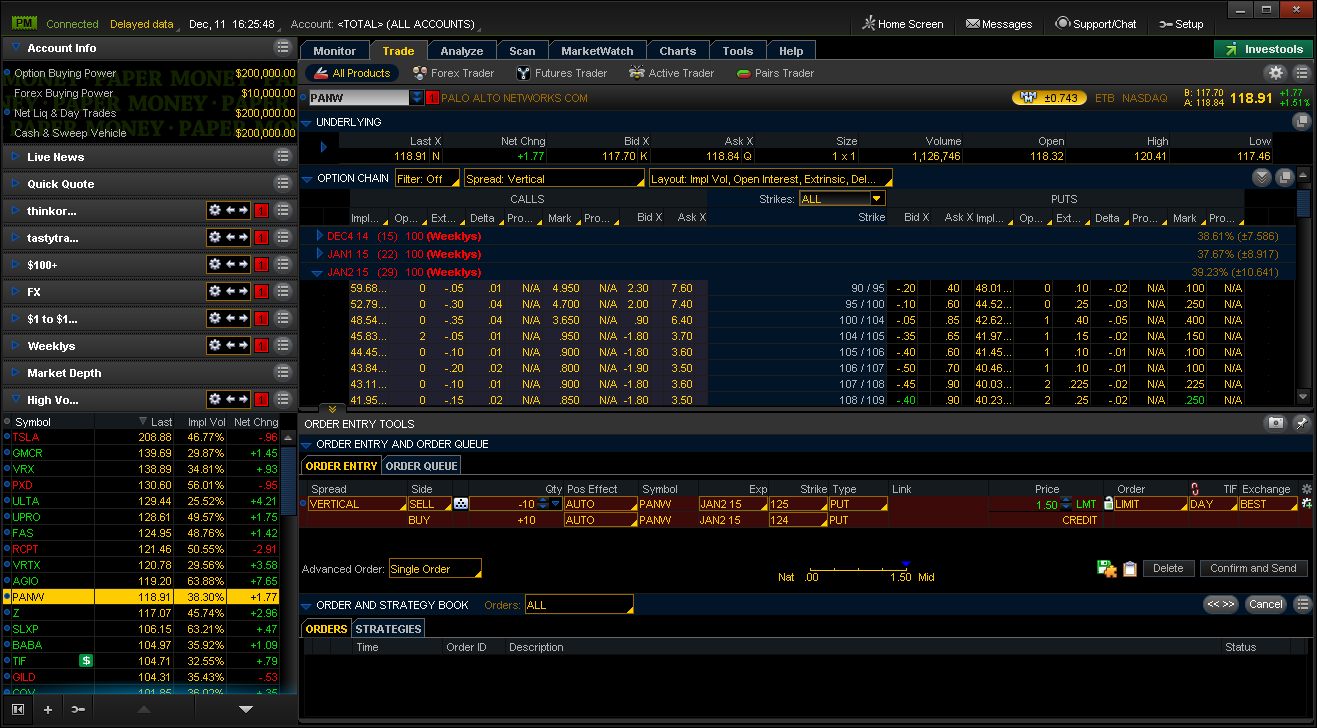Screen dimensions: 1317x728
Task: Toggle the All Products view
Action: click(x=352, y=73)
